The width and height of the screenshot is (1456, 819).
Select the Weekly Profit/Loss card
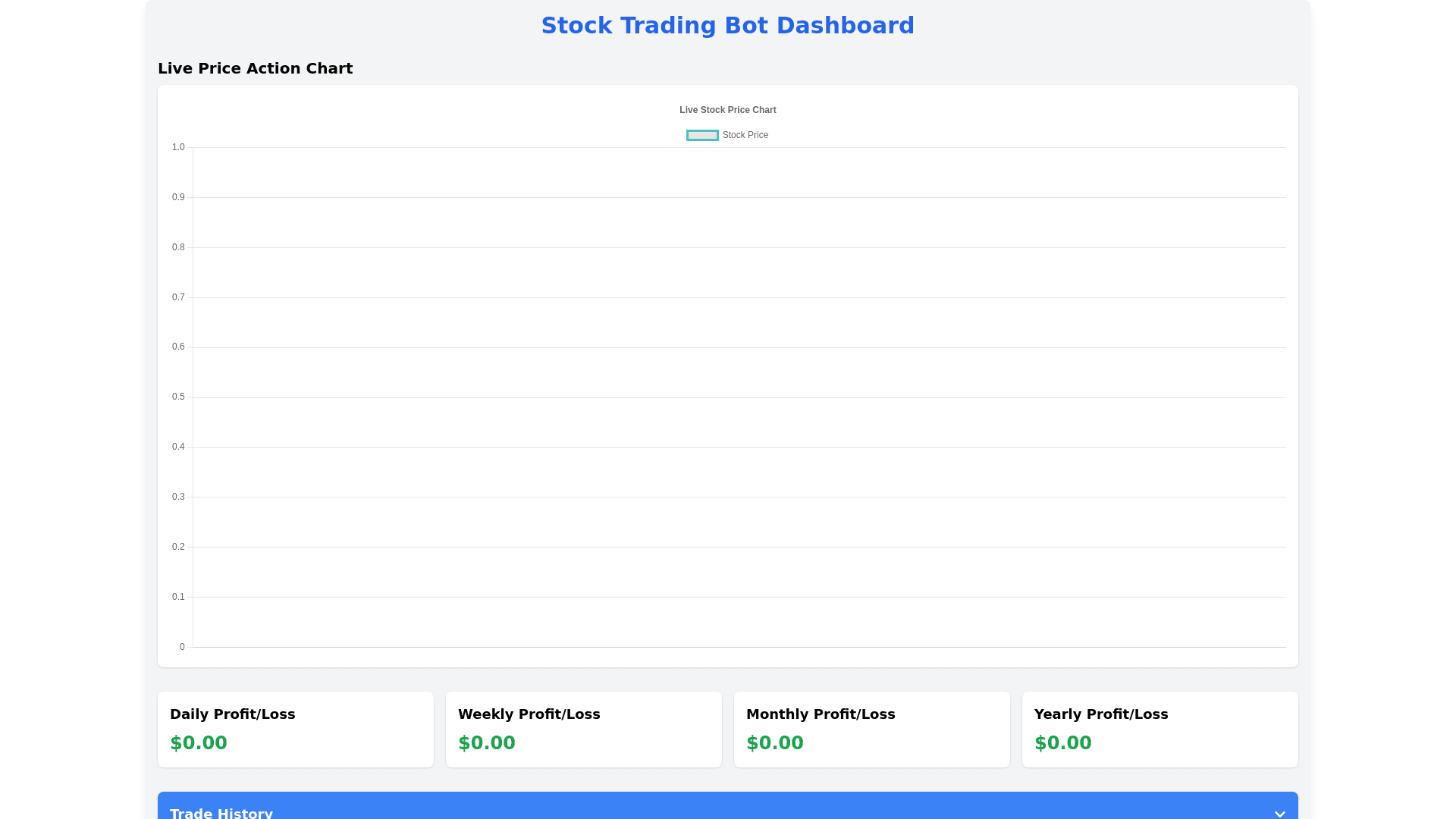click(584, 729)
